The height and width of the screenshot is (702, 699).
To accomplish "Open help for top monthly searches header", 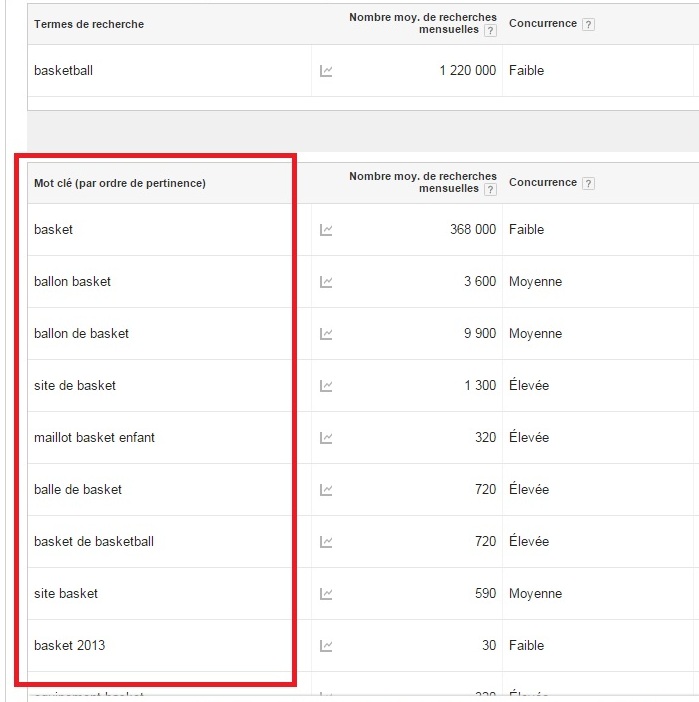I will tap(490, 30).
